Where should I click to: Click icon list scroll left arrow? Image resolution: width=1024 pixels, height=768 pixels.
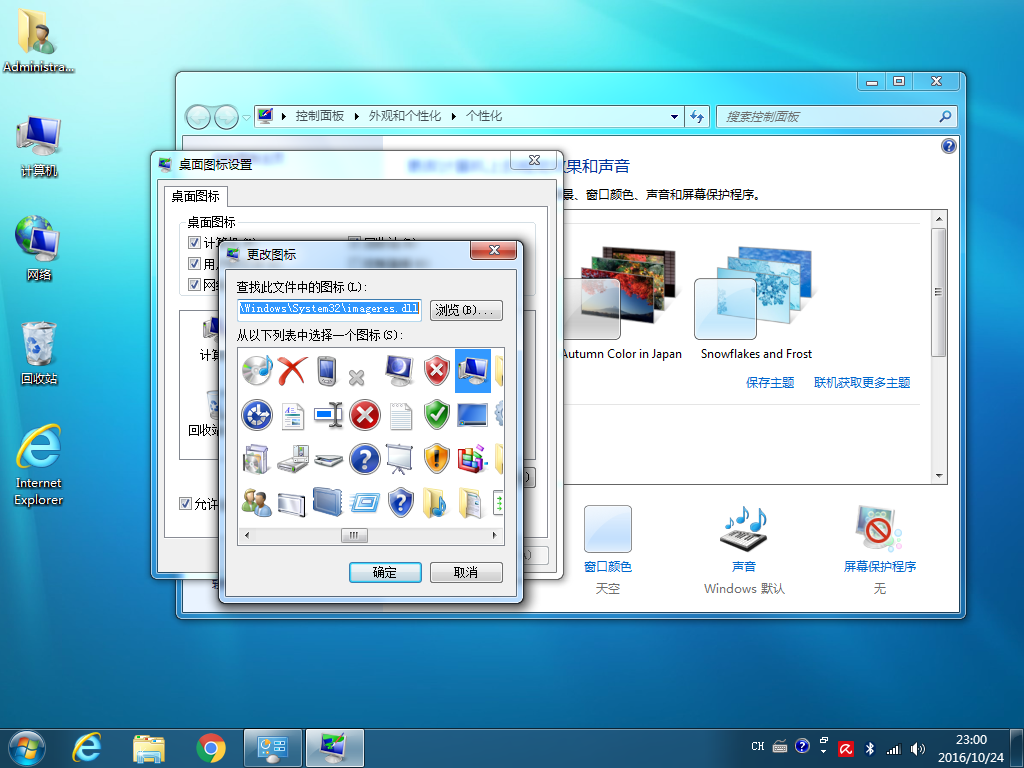pyautogui.click(x=246, y=536)
